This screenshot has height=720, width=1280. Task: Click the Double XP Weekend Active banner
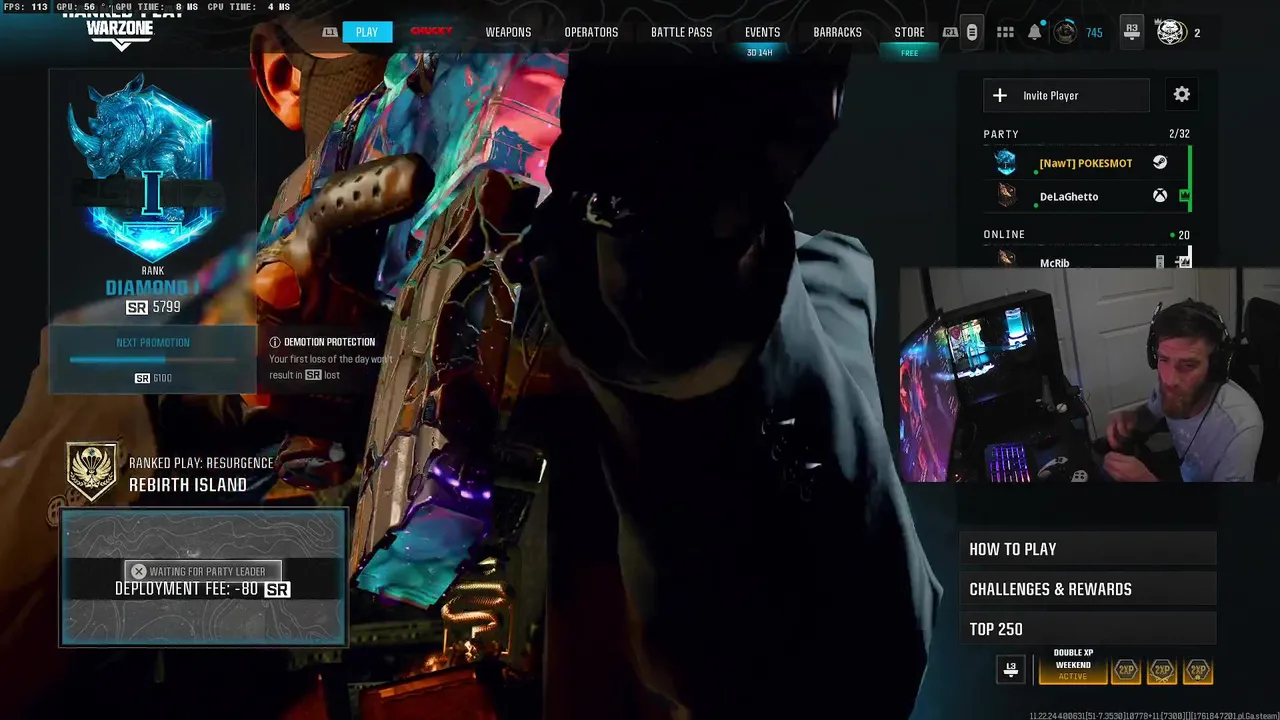(x=1073, y=666)
